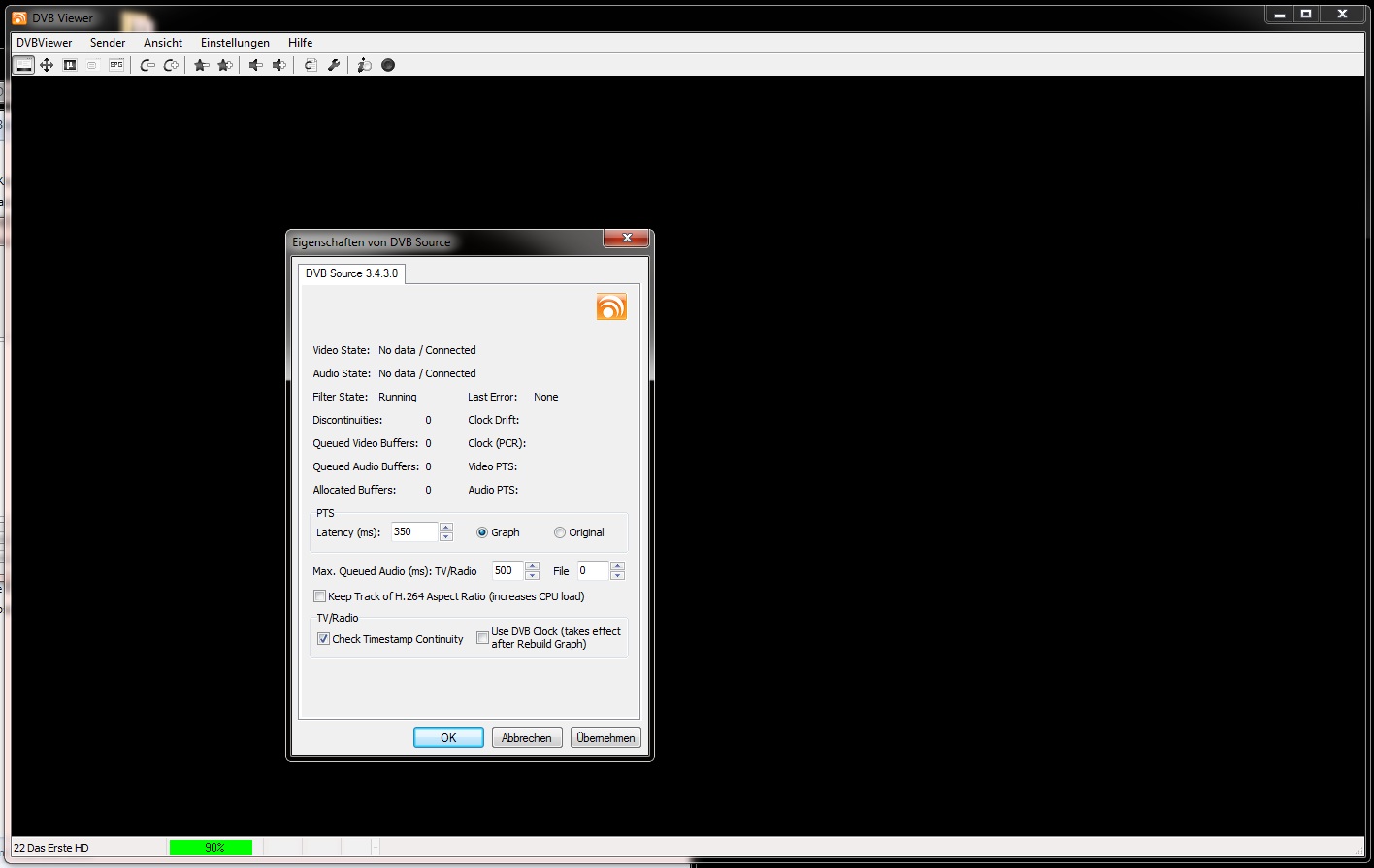This screenshot has height=868, width=1374.
Task: Click the Übernehmen button
Action: [605, 738]
